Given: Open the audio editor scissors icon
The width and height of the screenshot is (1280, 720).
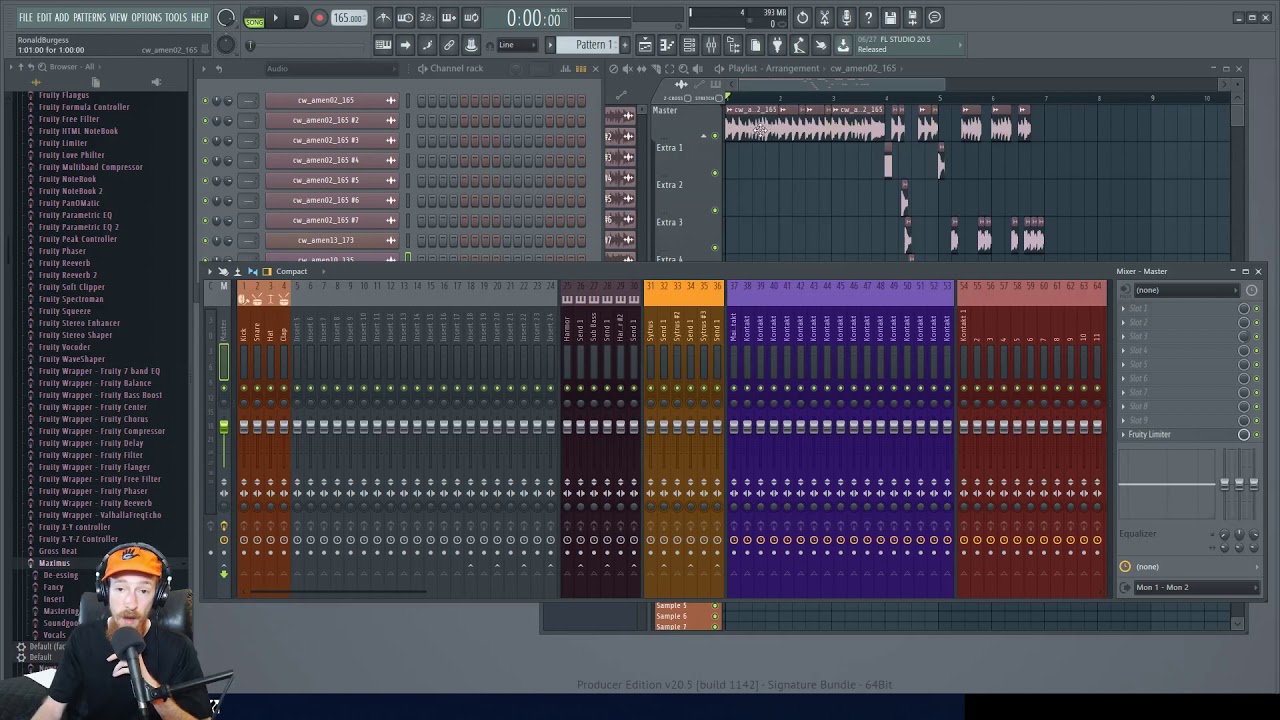Looking at the screenshot, I should [x=824, y=18].
